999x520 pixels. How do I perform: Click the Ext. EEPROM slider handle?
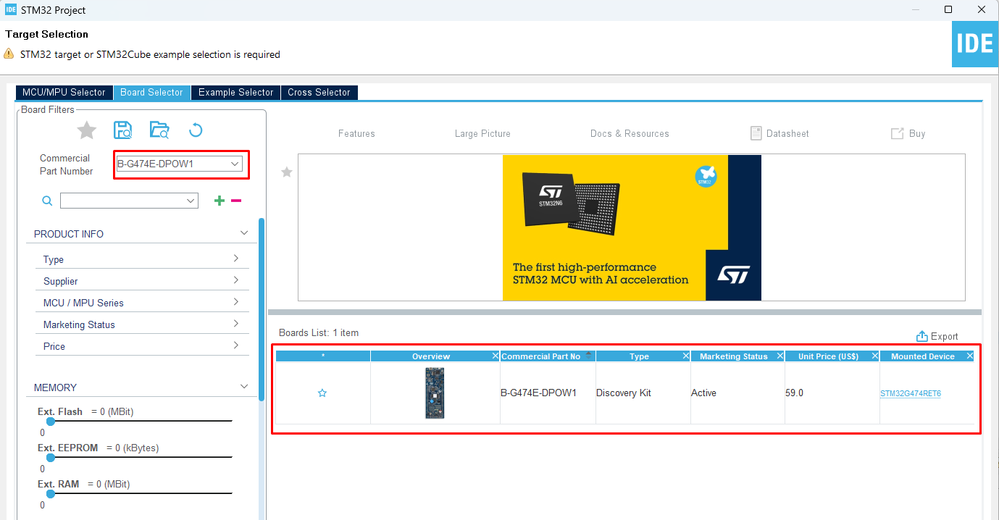[50, 458]
